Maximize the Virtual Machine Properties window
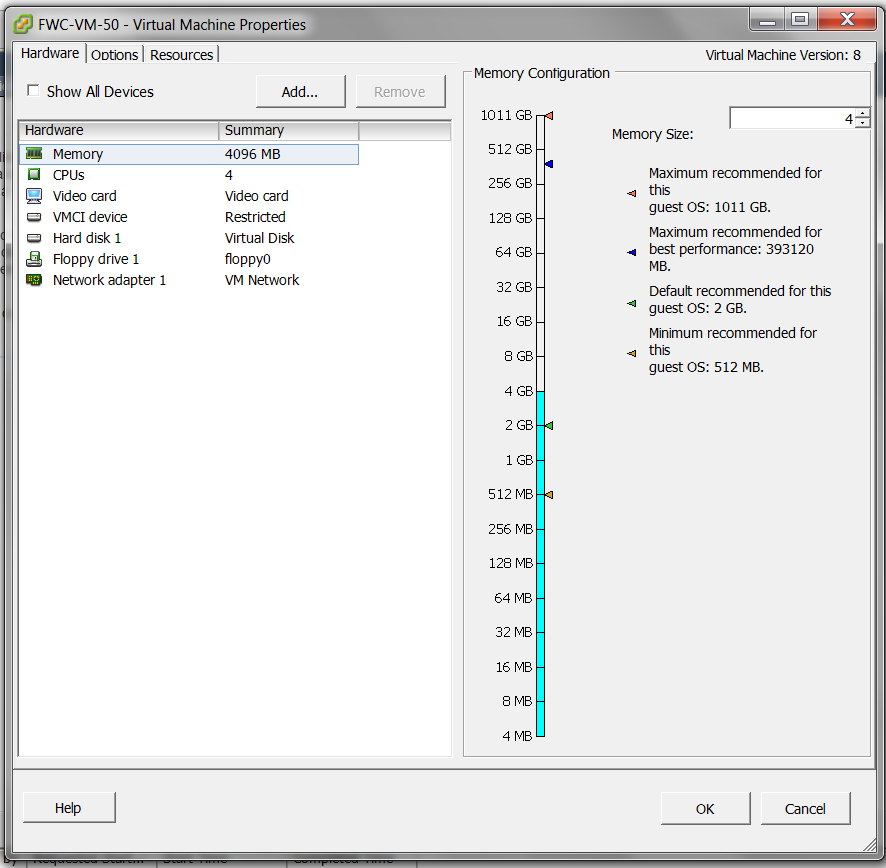The height and width of the screenshot is (868, 886). 800,20
